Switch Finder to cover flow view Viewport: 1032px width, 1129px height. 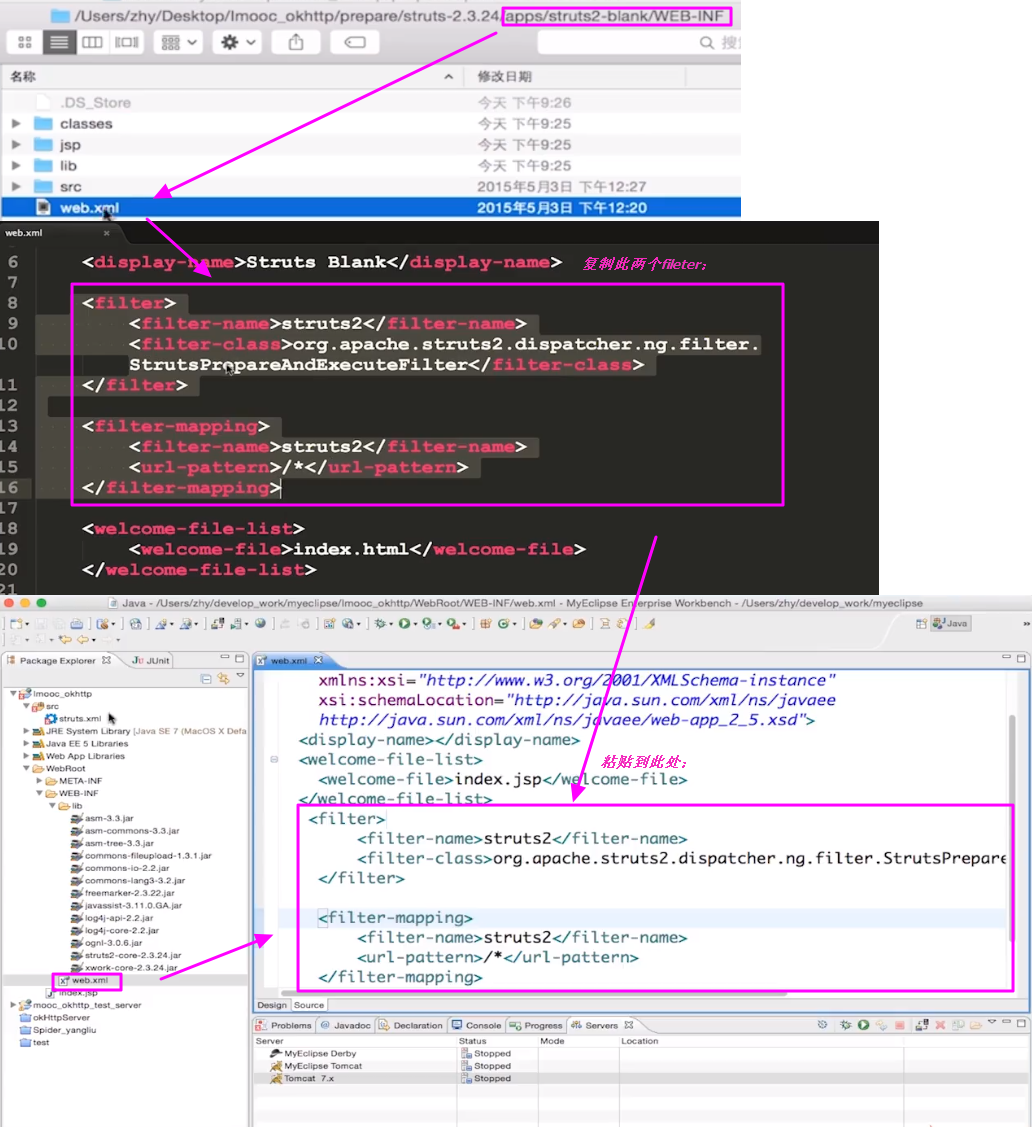(x=127, y=42)
